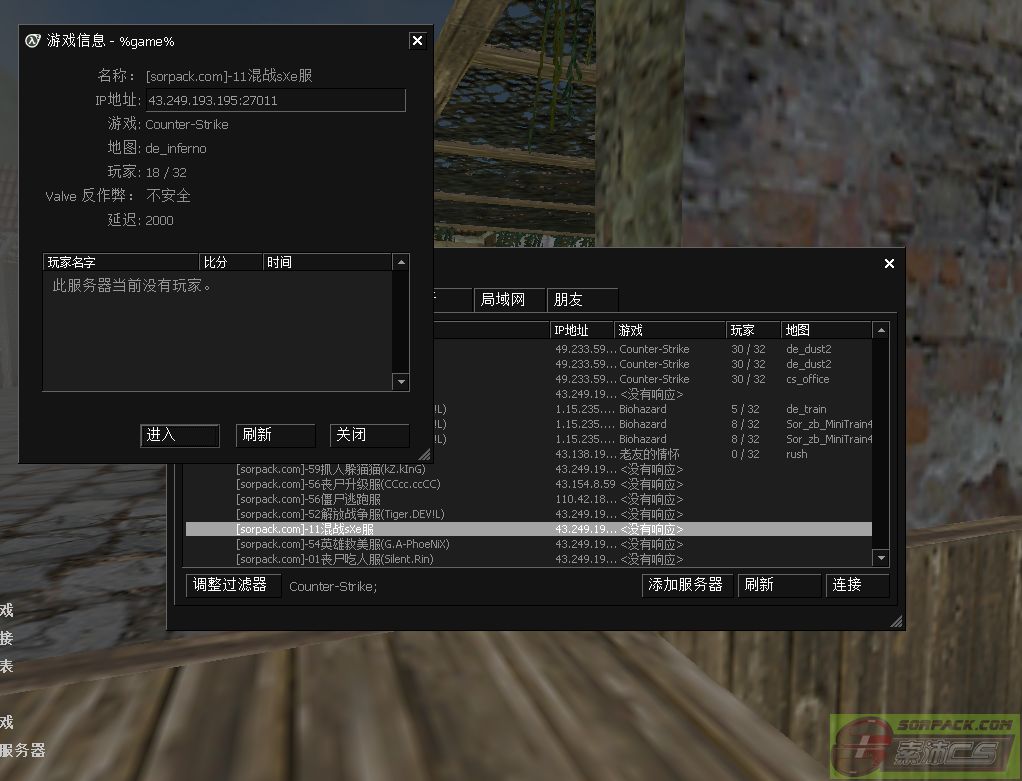Sort server list by 地图 column
The width and height of the screenshot is (1022, 781).
point(826,330)
